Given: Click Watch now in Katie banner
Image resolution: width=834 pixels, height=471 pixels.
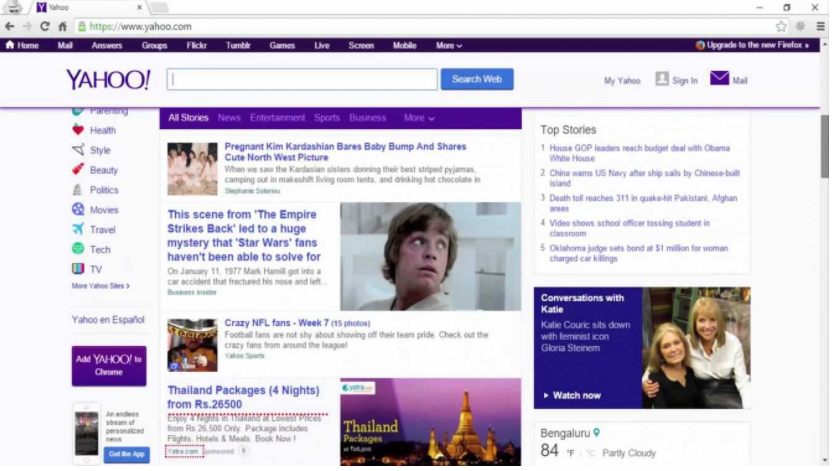Looking at the screenshot, I should coord(572,396).
